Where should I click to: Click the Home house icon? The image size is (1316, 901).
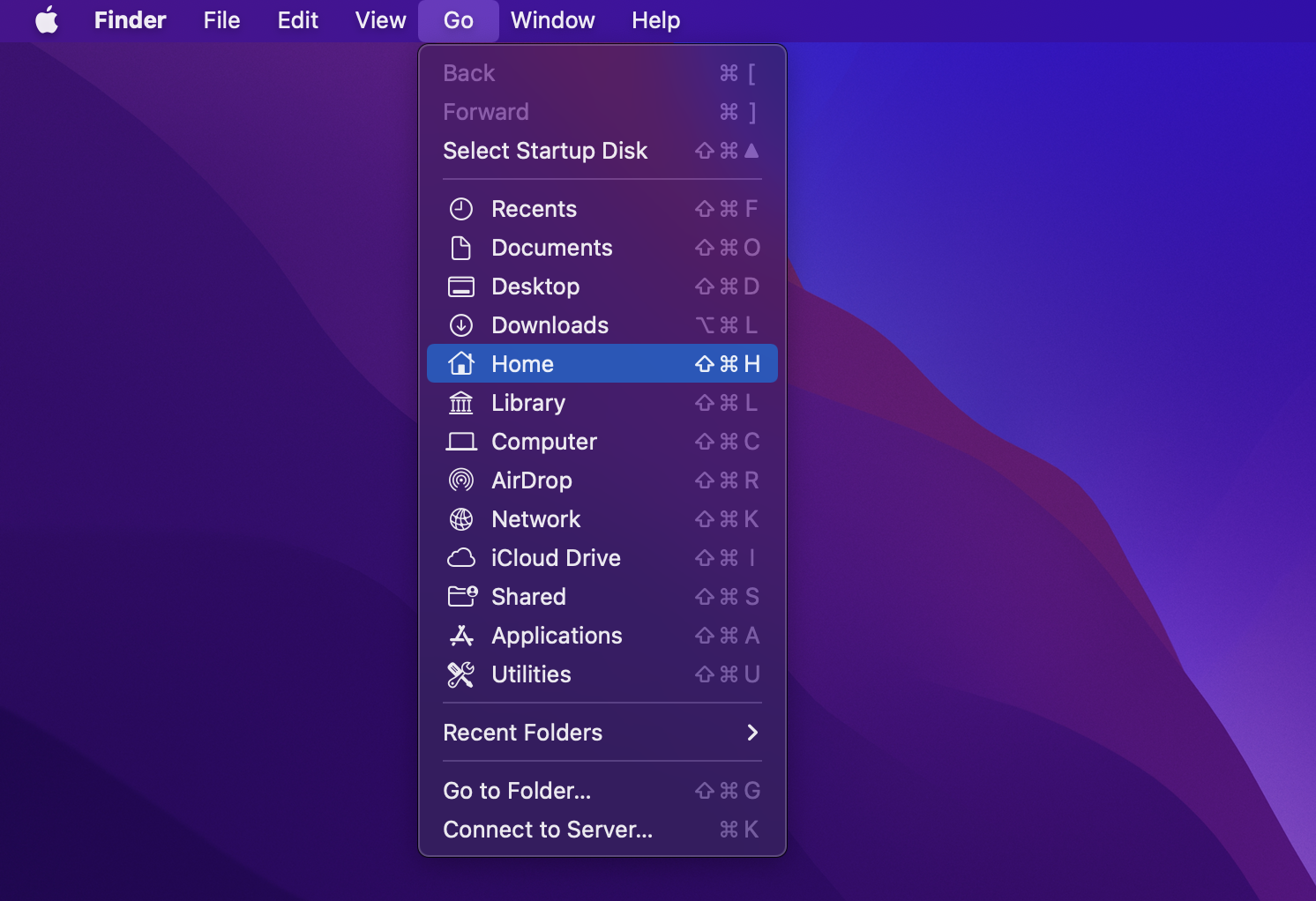[461, 363]
